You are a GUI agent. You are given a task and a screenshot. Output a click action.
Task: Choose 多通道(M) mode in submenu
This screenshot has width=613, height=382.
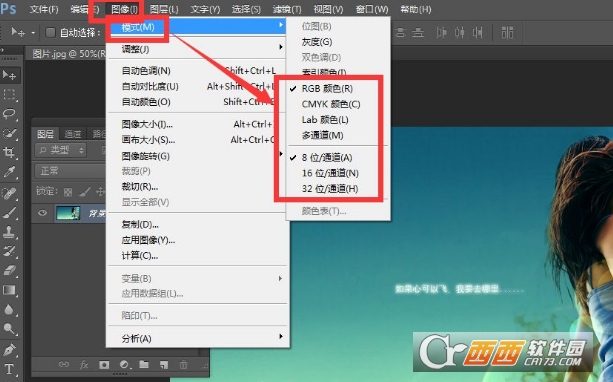(x=322, y=136)
